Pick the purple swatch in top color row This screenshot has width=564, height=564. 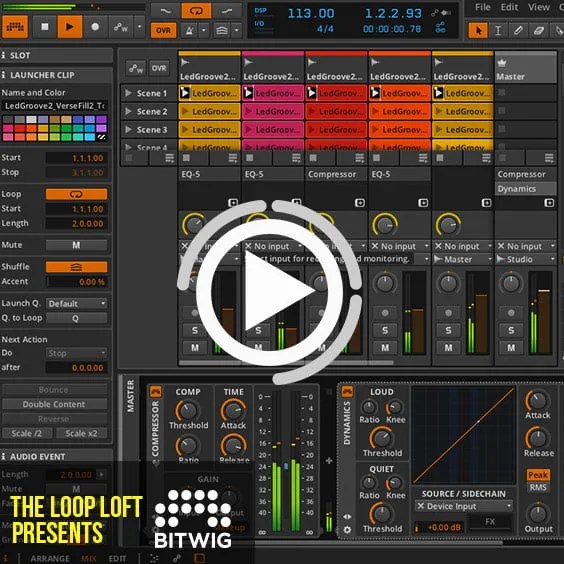[x=101, y=120]
